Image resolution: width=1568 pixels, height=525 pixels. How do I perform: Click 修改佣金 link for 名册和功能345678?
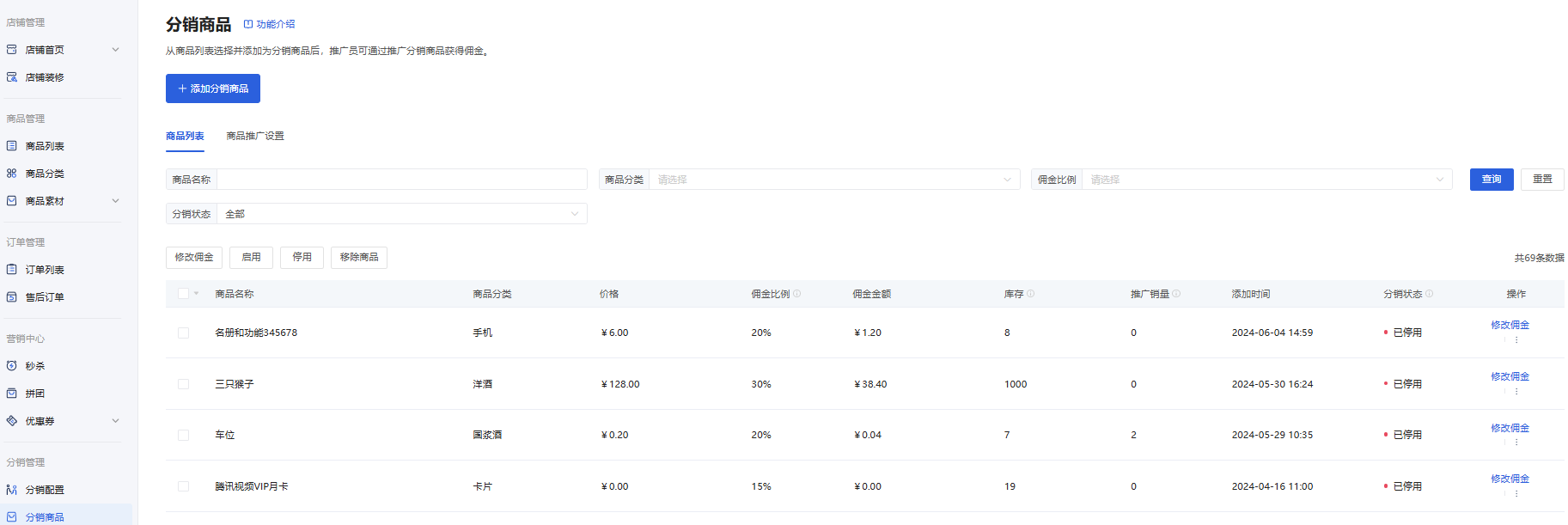pyautogui.click(x=1510, y=325)
